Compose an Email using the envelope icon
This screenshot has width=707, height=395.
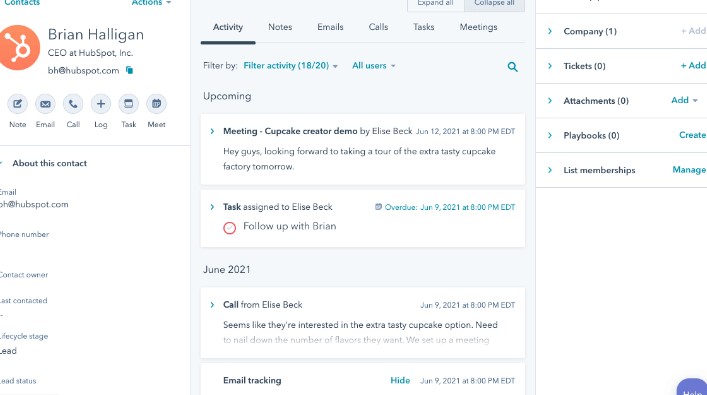[x=45, y=104]
